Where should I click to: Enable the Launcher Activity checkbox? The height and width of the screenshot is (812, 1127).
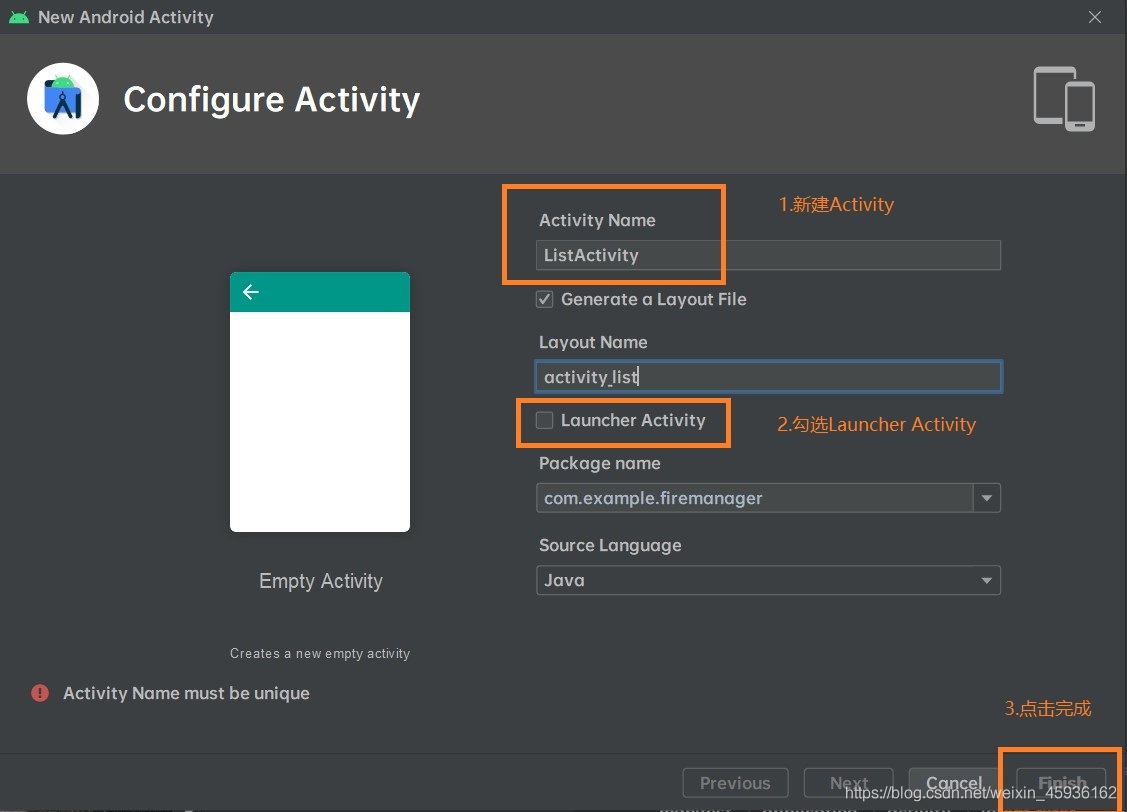pyautogui.click(x=545, y=420)
